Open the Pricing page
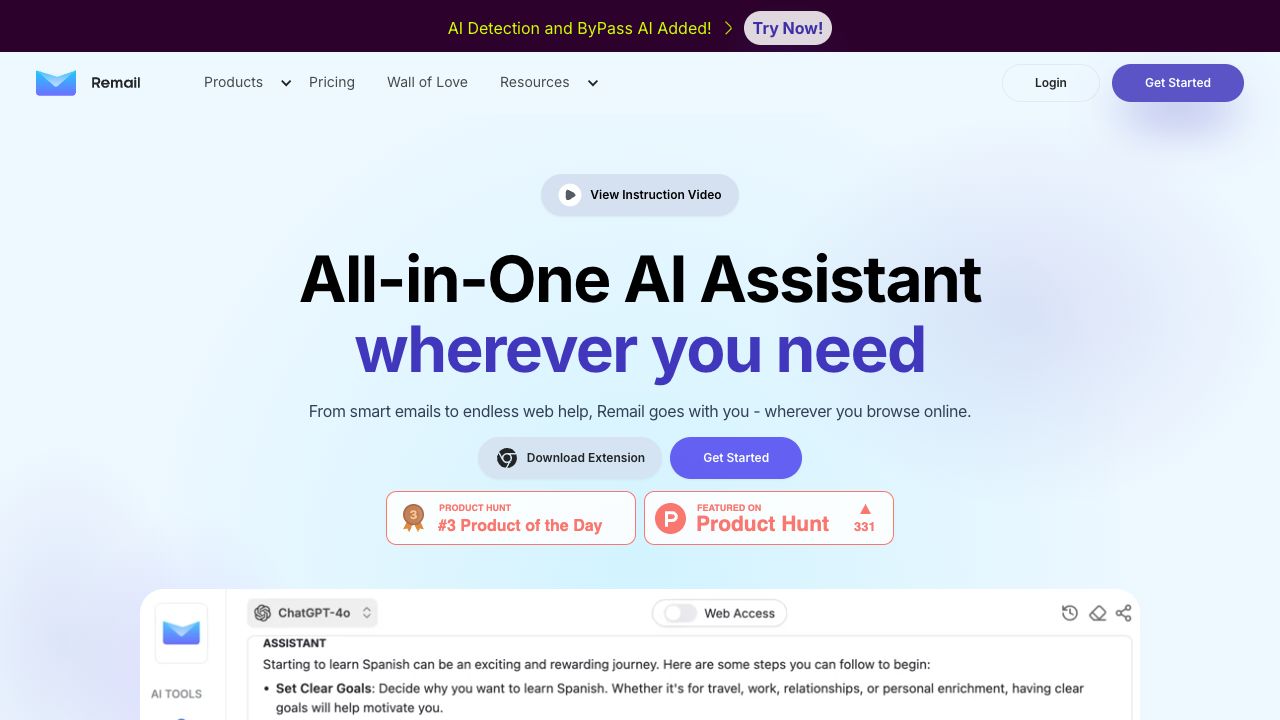 pos(332,82)
